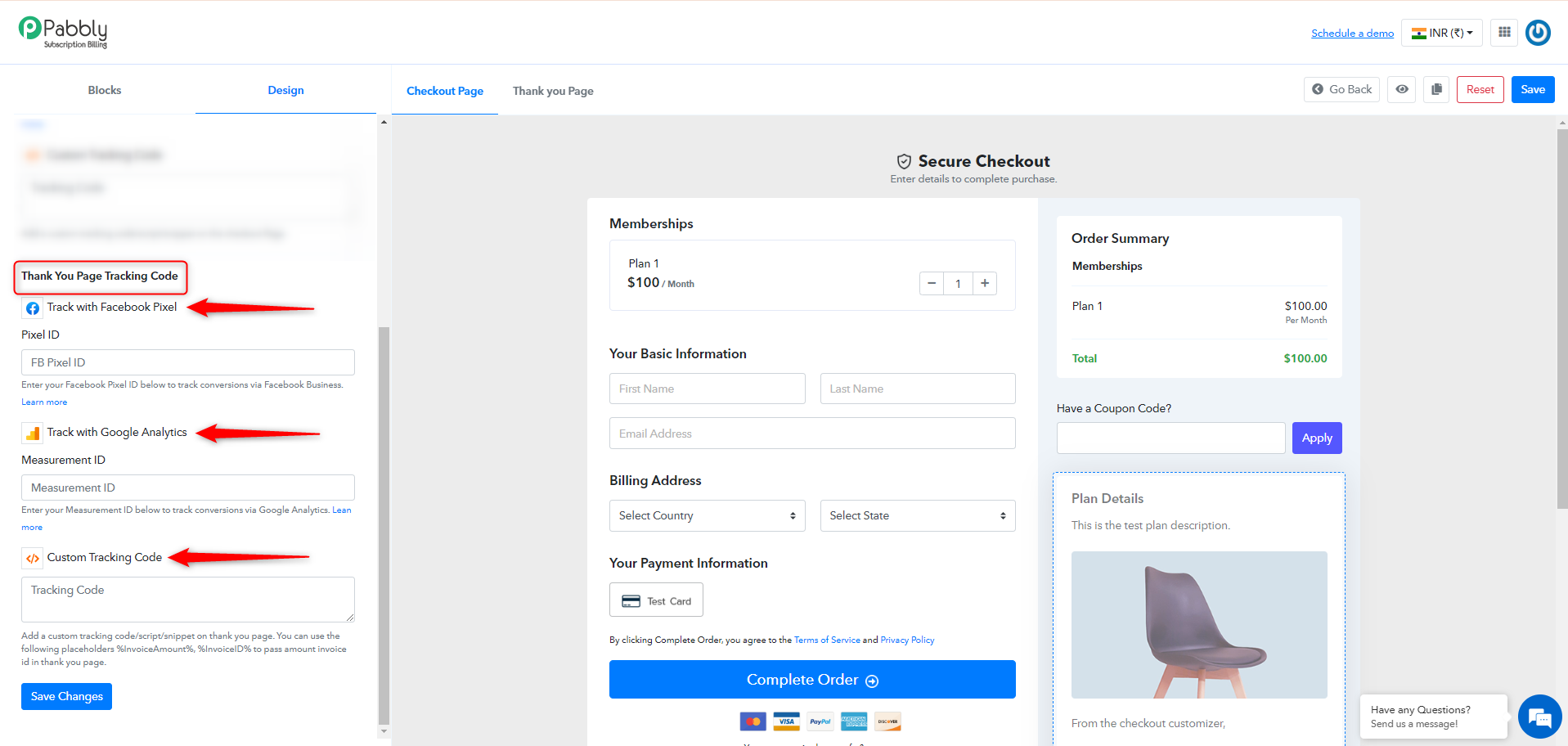The width and height of the screenshot is (1568, 746).
Task: Click the American Express logo
Action: [x=854, y=721]
